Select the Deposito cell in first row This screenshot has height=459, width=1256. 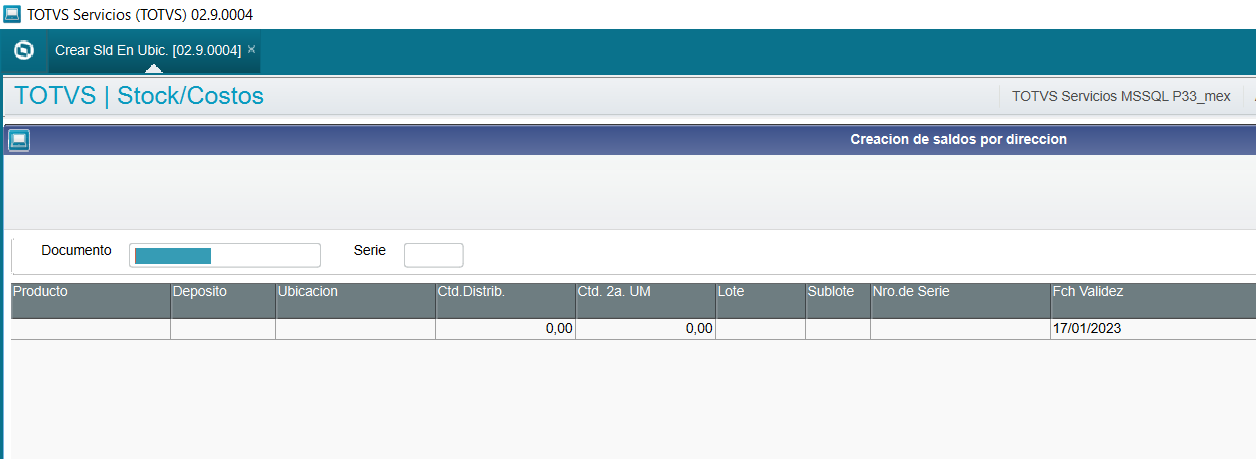coord(223,329)
